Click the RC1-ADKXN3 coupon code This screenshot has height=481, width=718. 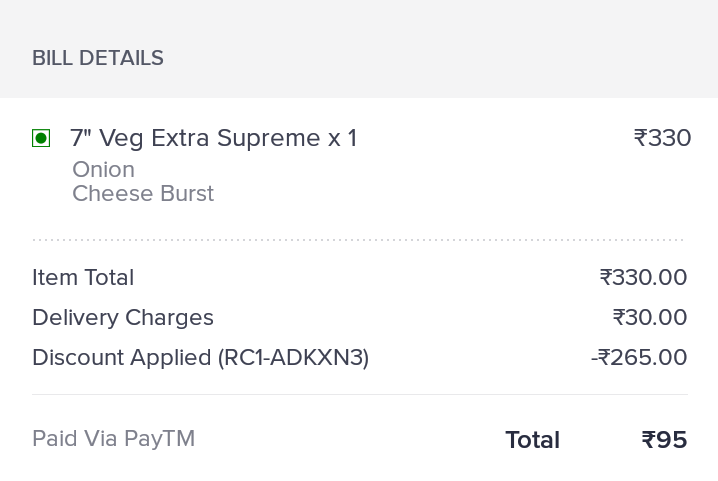pyautogui.click(x=294, y=357)
